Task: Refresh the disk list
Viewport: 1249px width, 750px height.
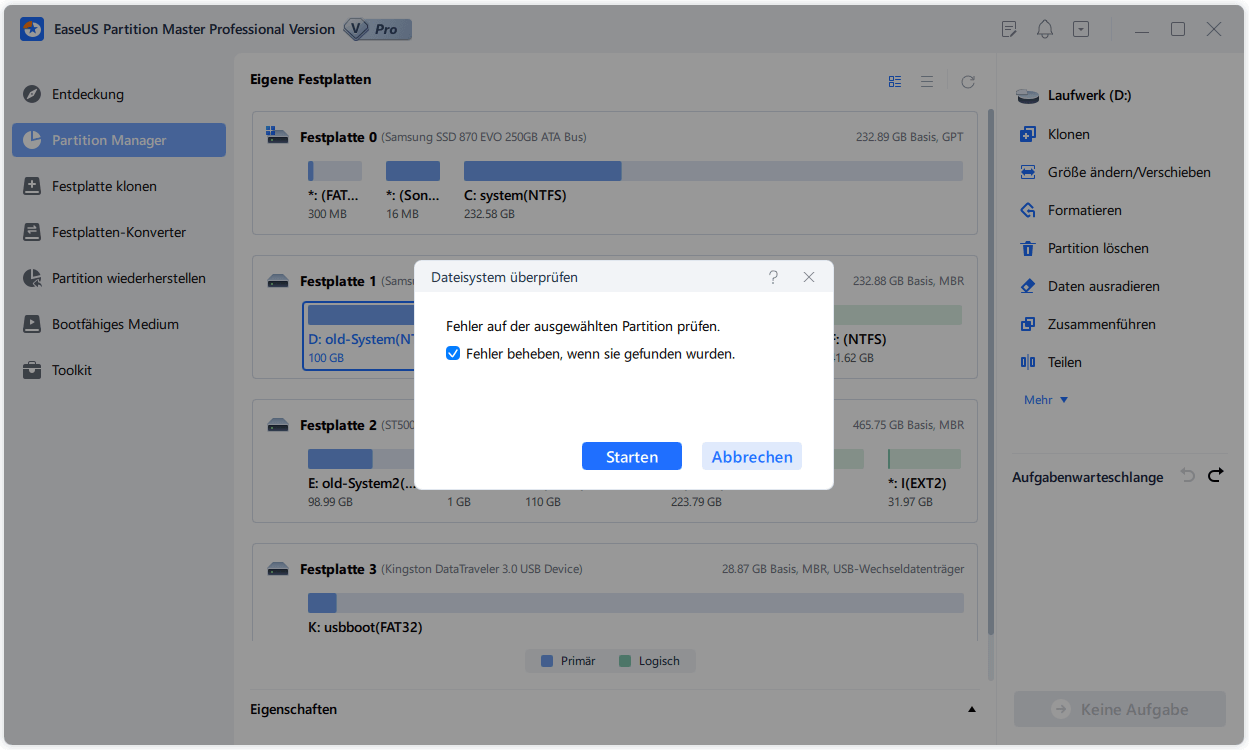Action: click(968, 81)
